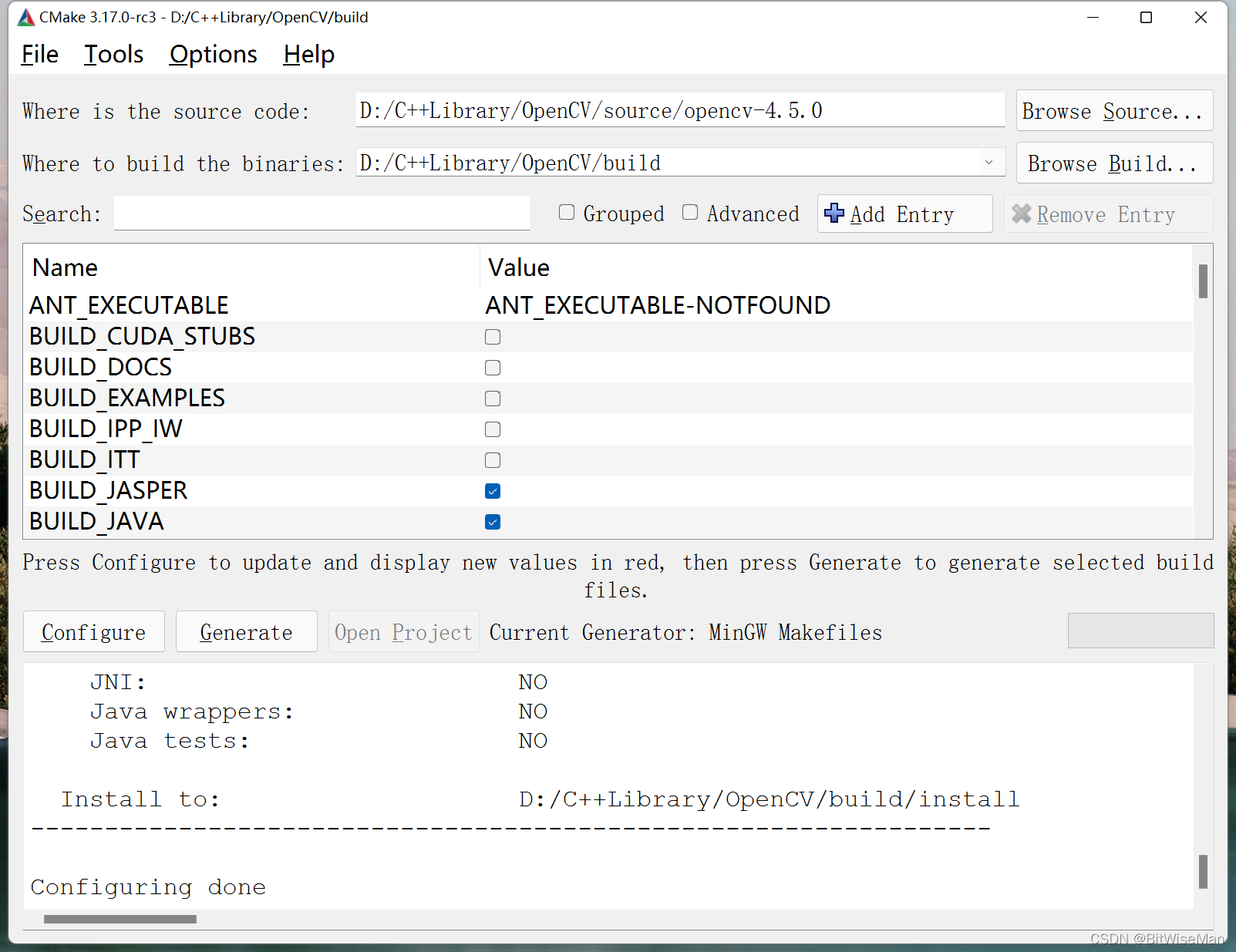Toggle the BUILD_ITT checkbox
The image size is (1236, 952).
(493, 460)
